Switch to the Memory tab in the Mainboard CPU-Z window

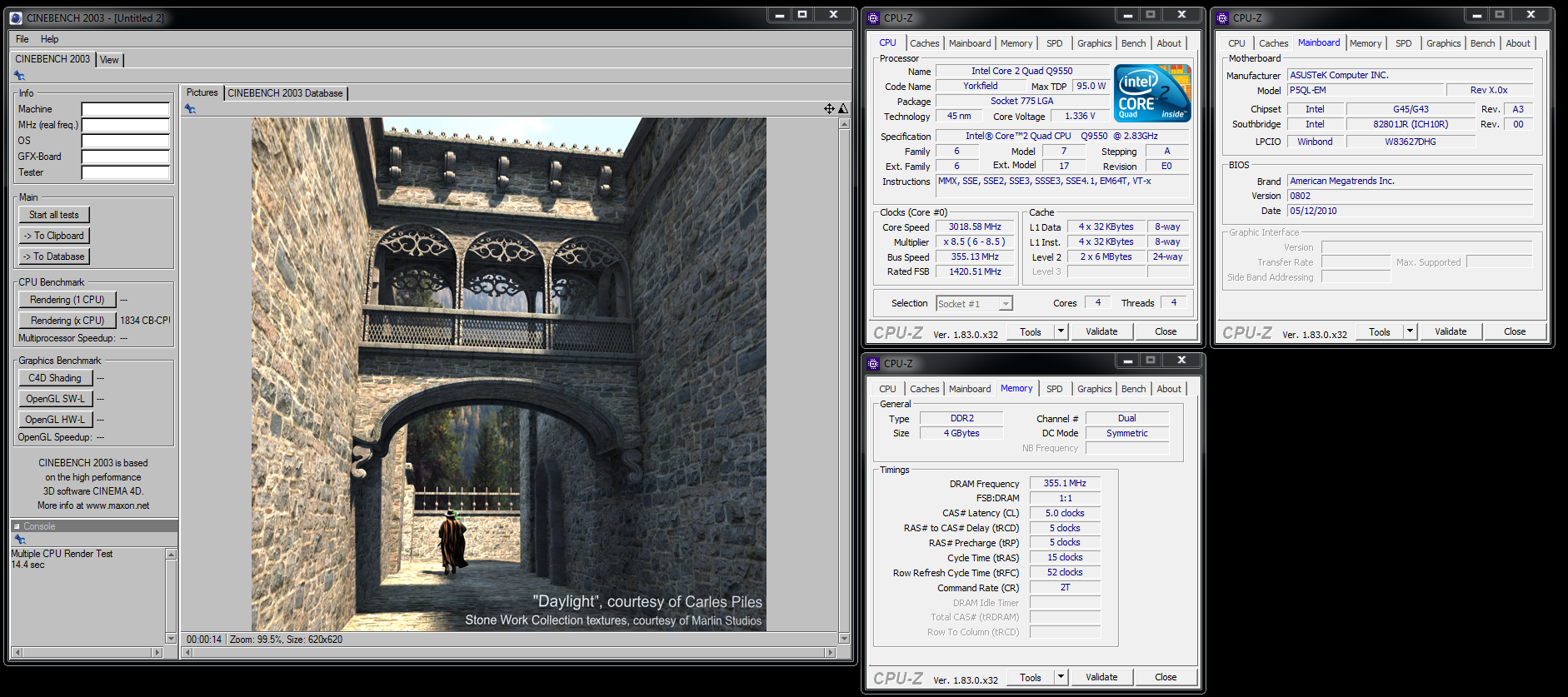1366,43
